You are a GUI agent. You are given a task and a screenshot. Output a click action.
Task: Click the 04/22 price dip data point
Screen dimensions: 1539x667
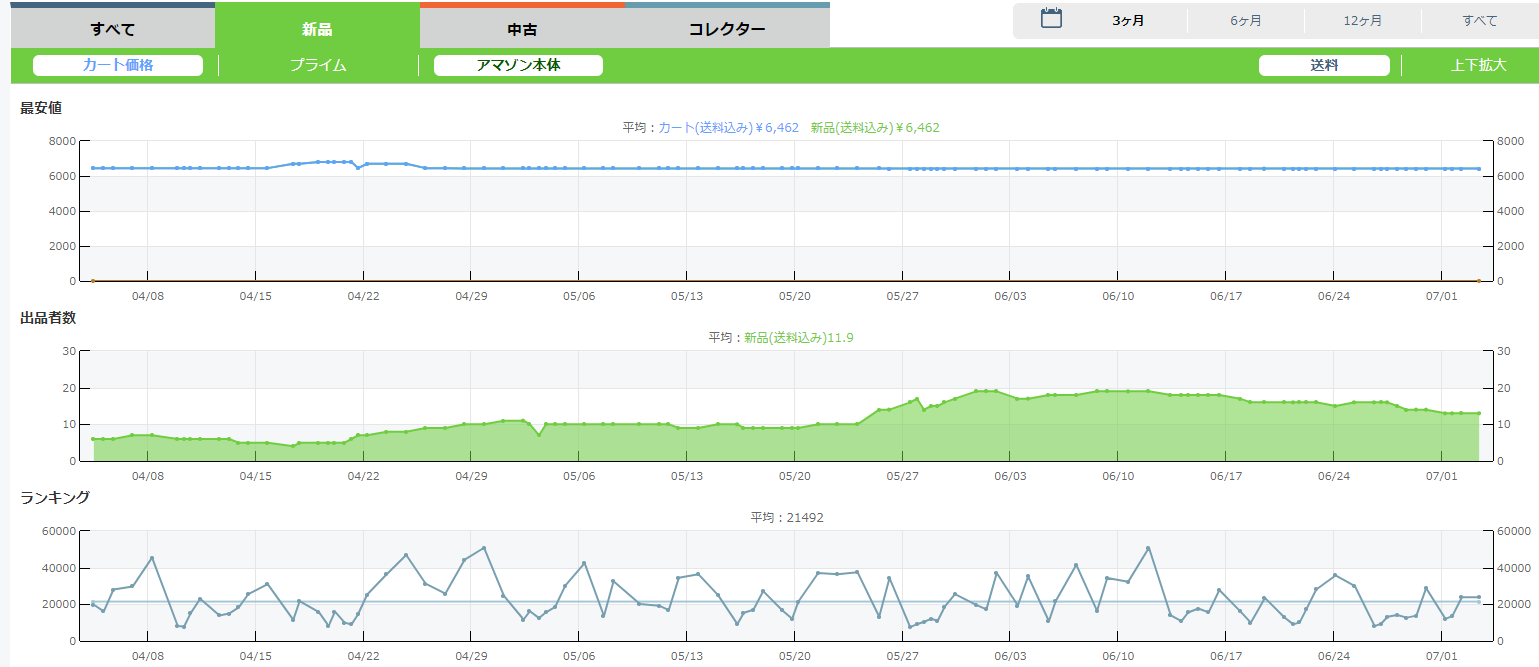pyautogui.click(x=358, y=167)
